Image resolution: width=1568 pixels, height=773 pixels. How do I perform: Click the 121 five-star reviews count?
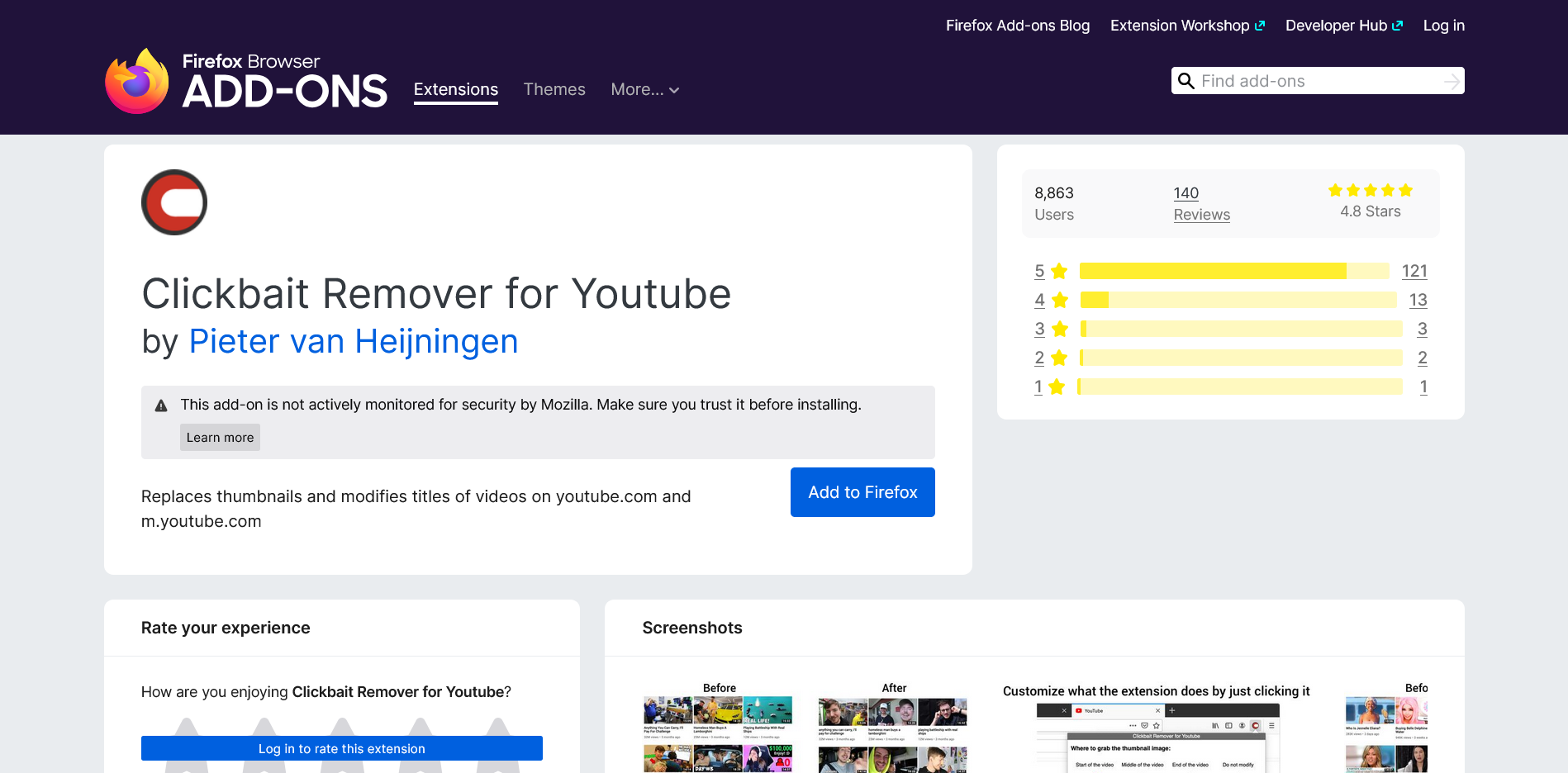point(1414,271)
